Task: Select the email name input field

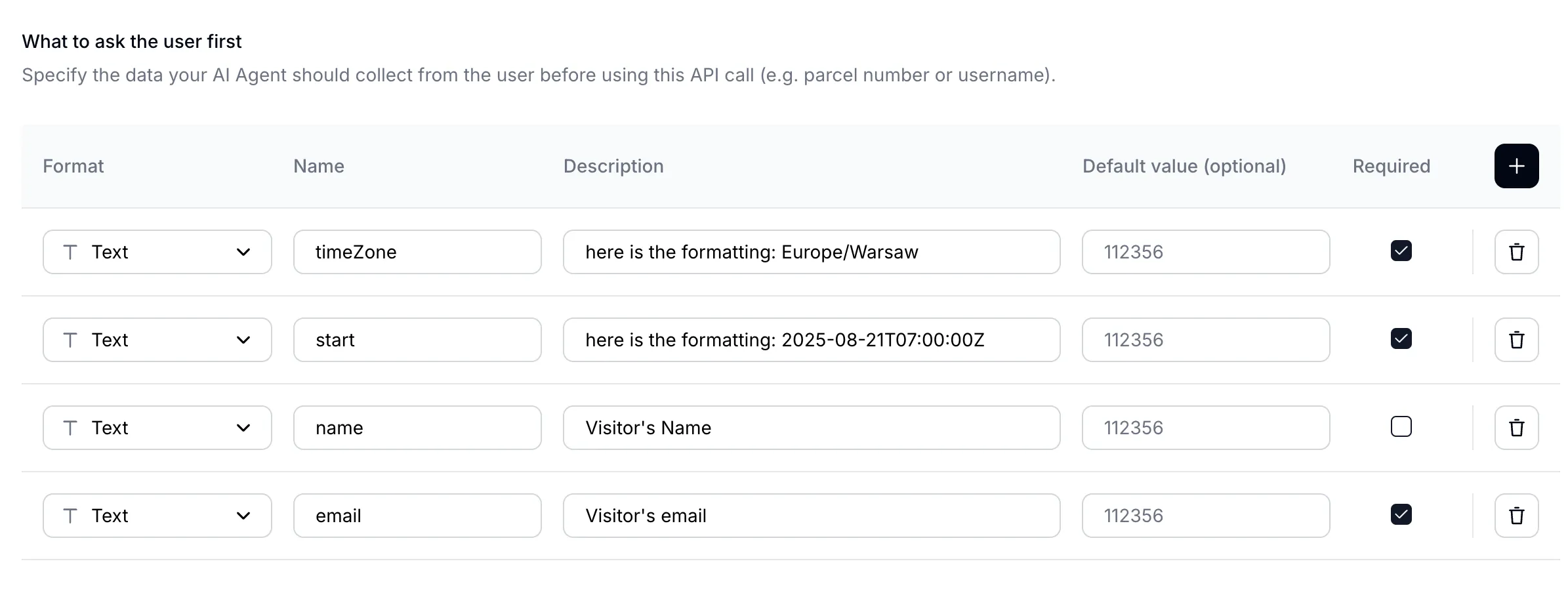Action: click(x=417, y=516)
